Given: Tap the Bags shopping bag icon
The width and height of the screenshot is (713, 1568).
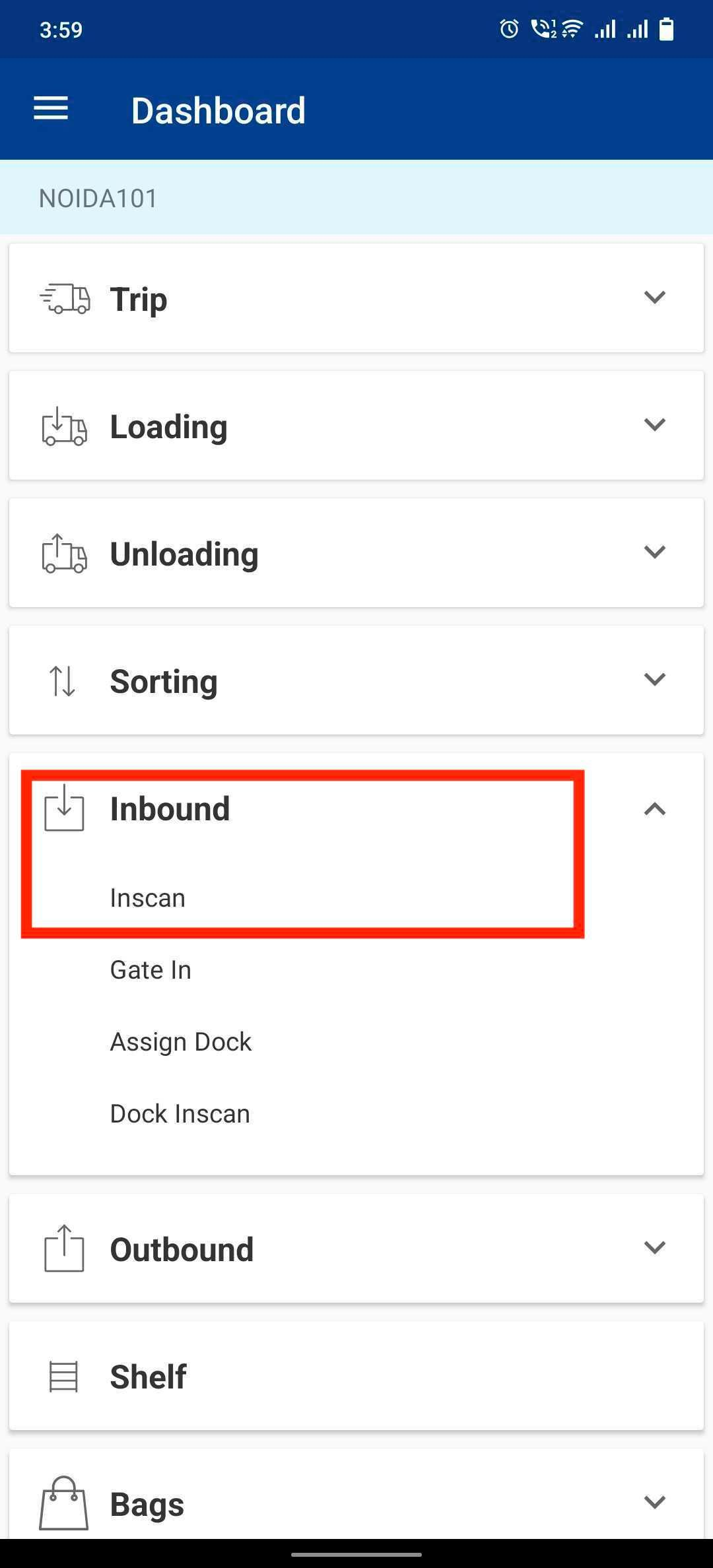Looking at the screenshot, I should 64,1503.
